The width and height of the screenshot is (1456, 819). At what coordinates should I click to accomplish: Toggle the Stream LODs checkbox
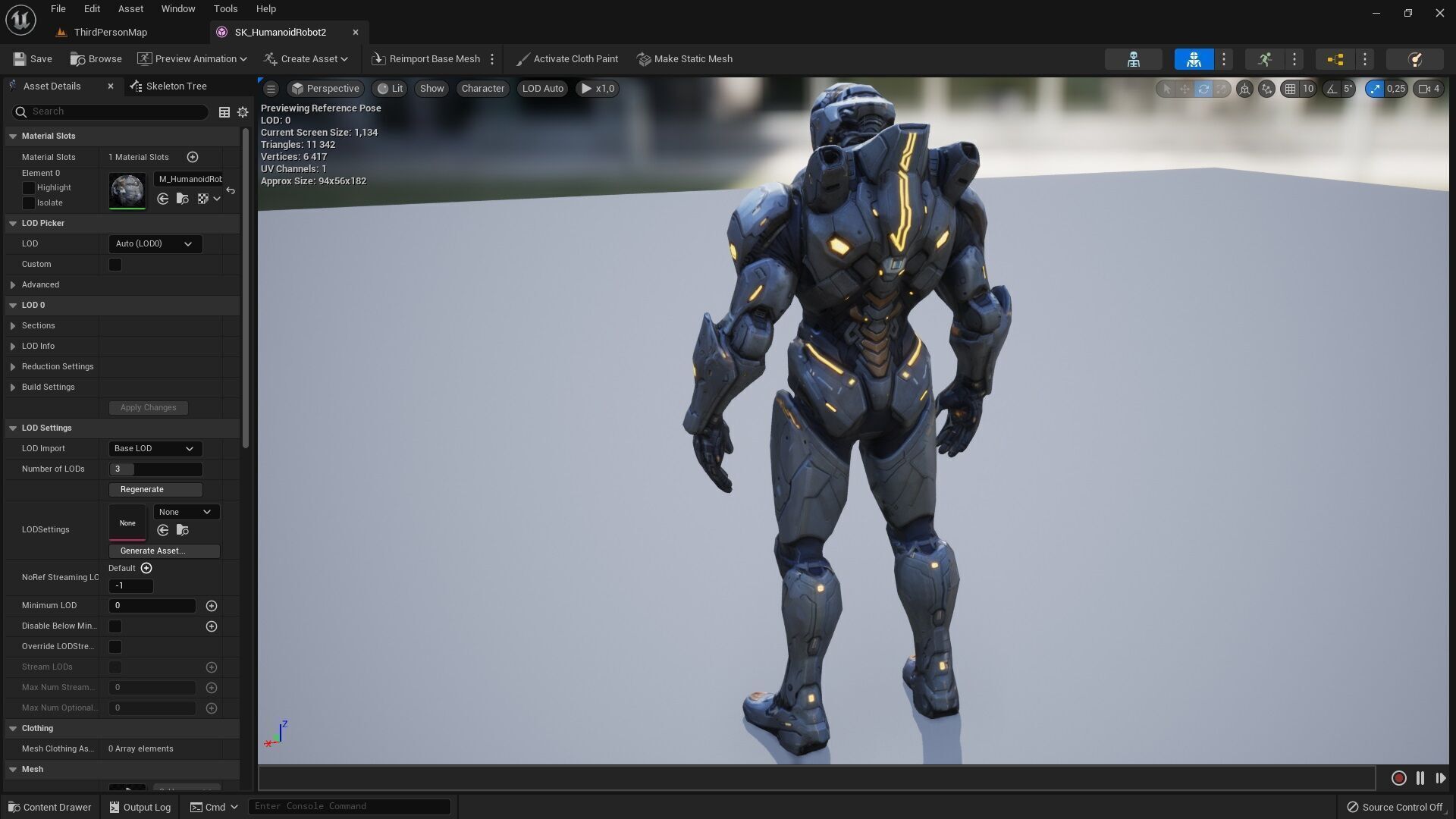115,667
